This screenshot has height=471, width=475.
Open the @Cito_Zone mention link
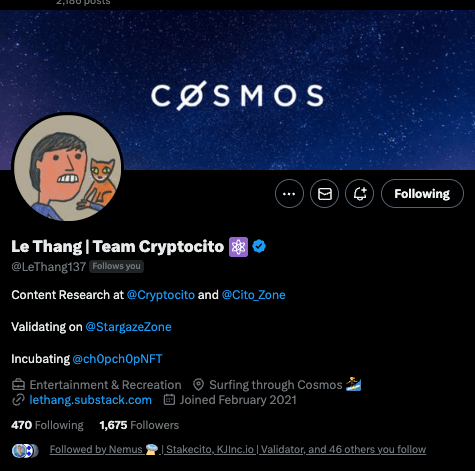coord(254,295)
